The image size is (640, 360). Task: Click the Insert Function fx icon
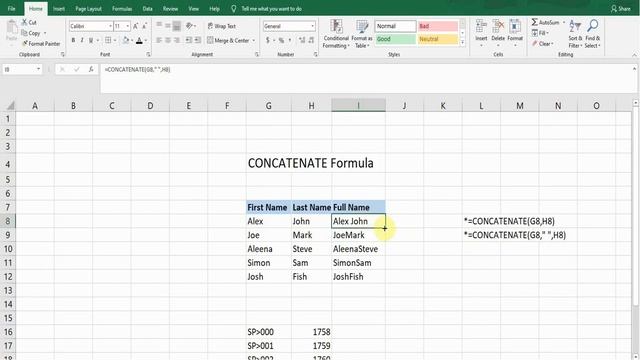(91, 69)
